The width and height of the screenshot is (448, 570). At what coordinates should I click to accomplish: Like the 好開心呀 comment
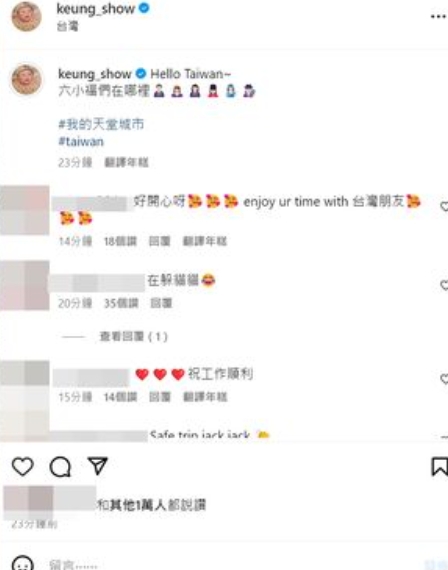444,206
